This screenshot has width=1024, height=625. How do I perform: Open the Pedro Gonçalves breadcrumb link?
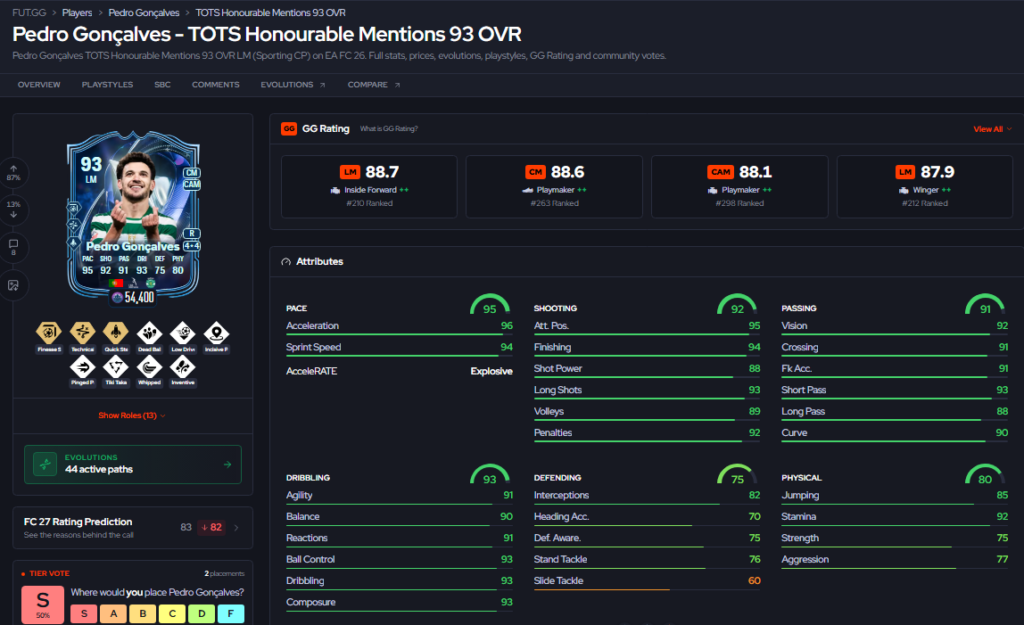[x=144, y=12]
